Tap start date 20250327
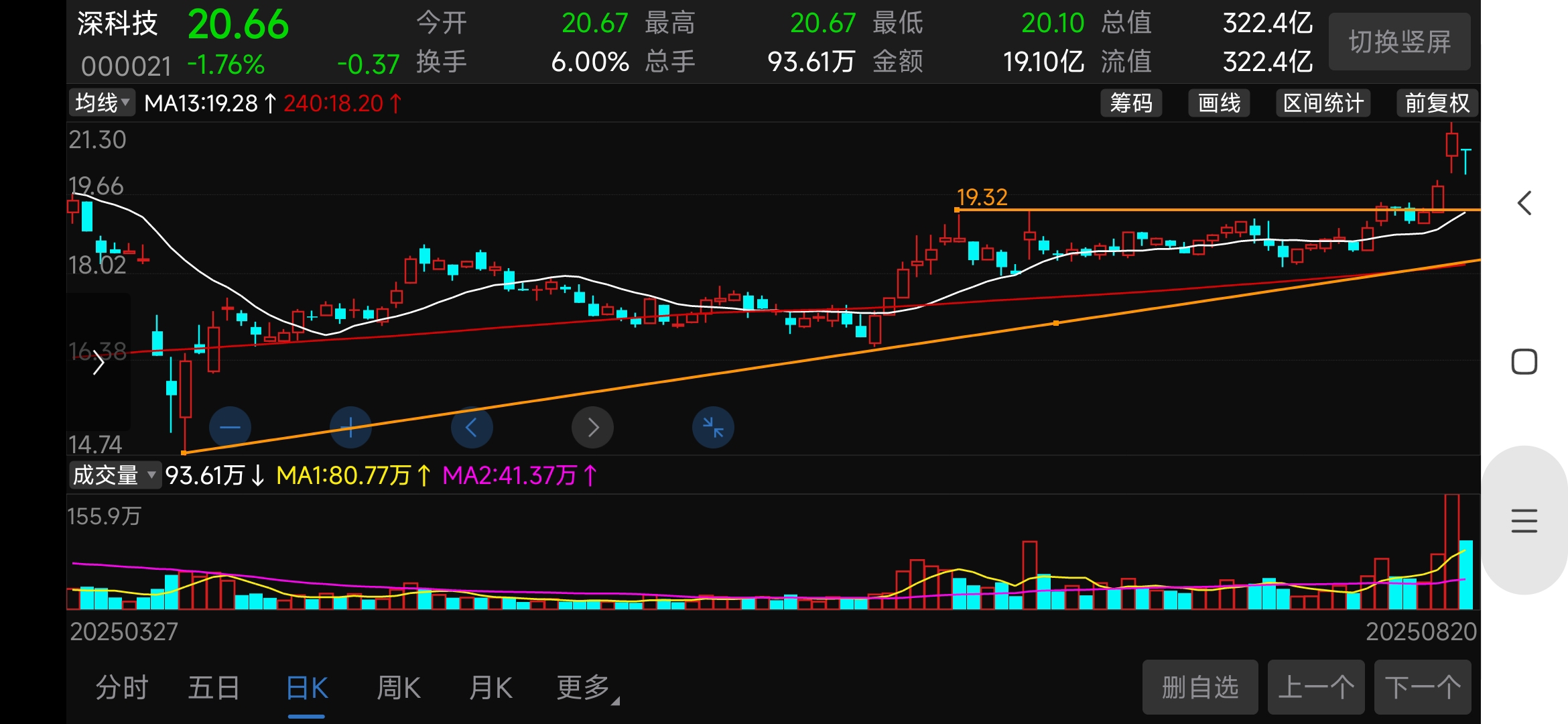Viewport: 1568px width, 724px height. tap(124, 631)
